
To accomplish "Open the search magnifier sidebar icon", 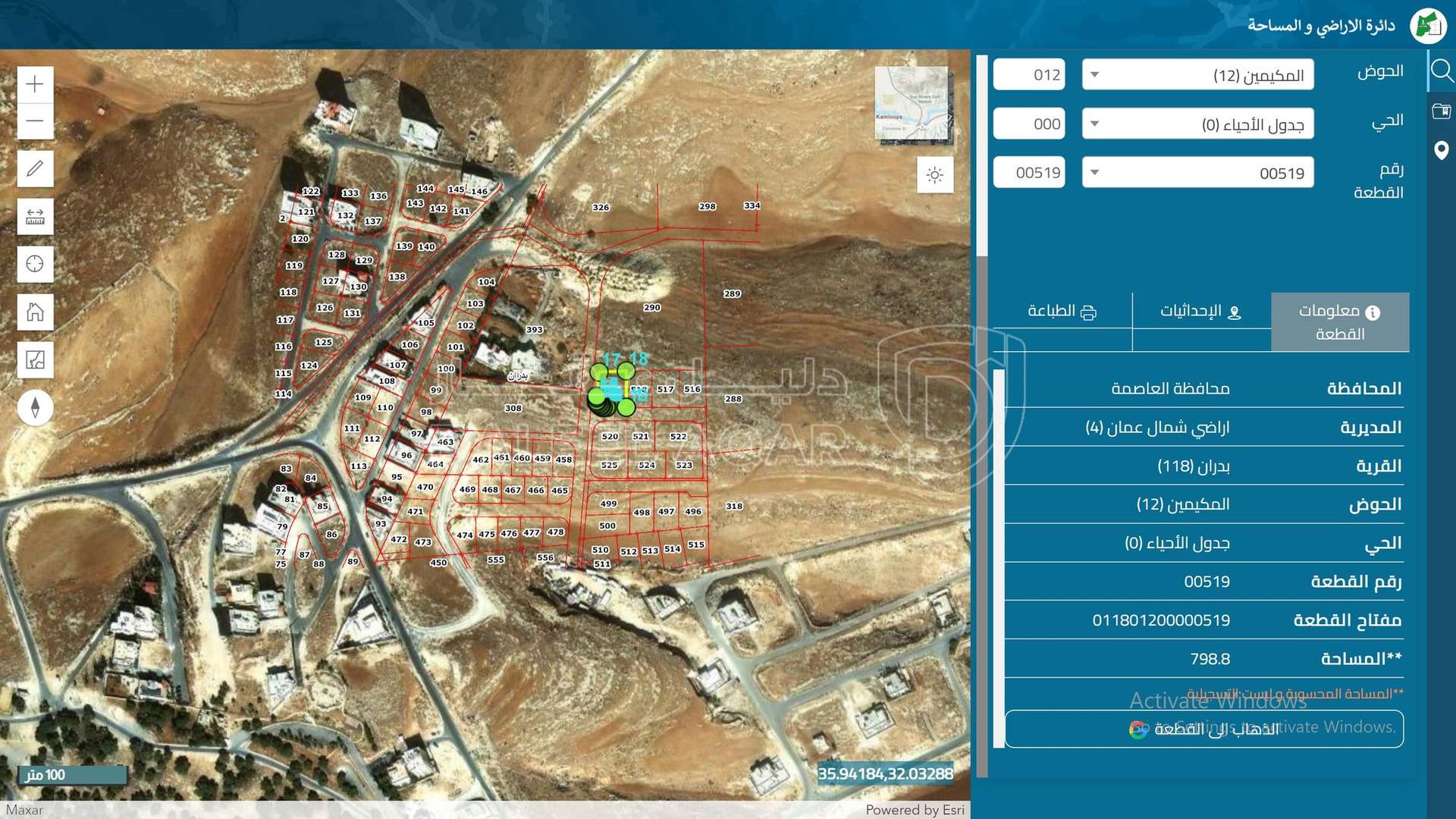I will 1441,71.
